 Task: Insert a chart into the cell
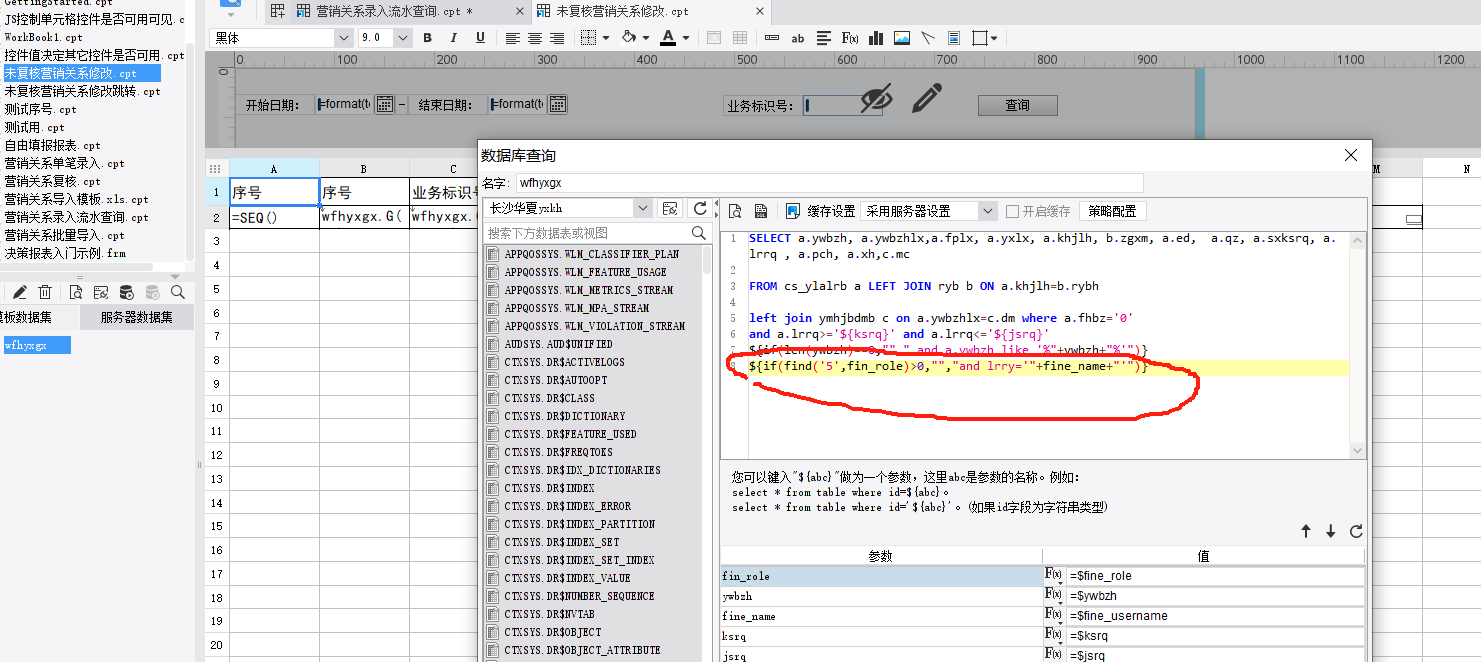pos(876,38)
